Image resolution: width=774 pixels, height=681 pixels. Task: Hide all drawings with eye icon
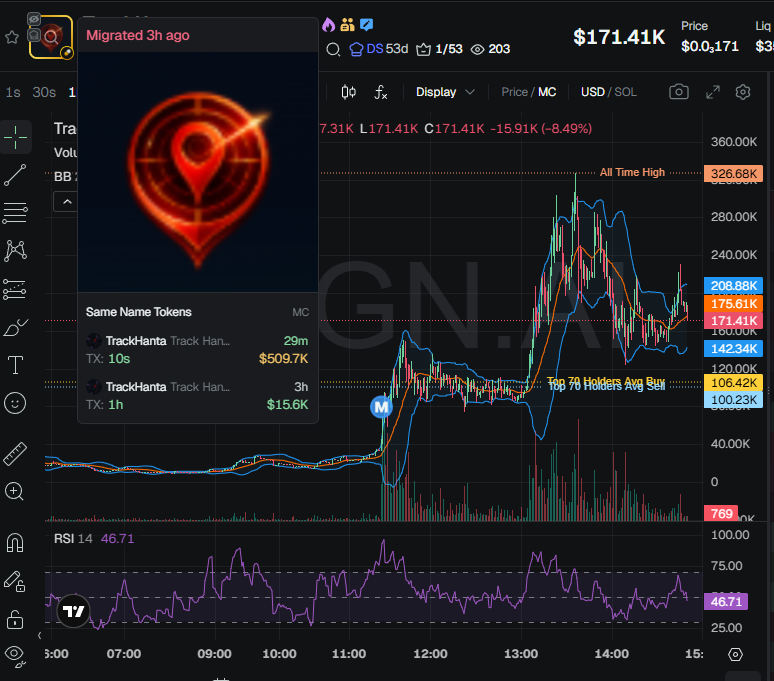[15, 656]
